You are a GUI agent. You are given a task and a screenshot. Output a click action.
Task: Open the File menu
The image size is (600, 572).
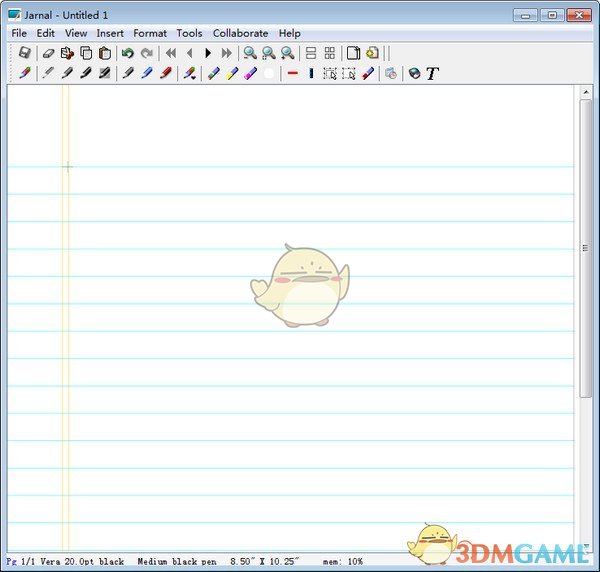click(x=19, y=33)
